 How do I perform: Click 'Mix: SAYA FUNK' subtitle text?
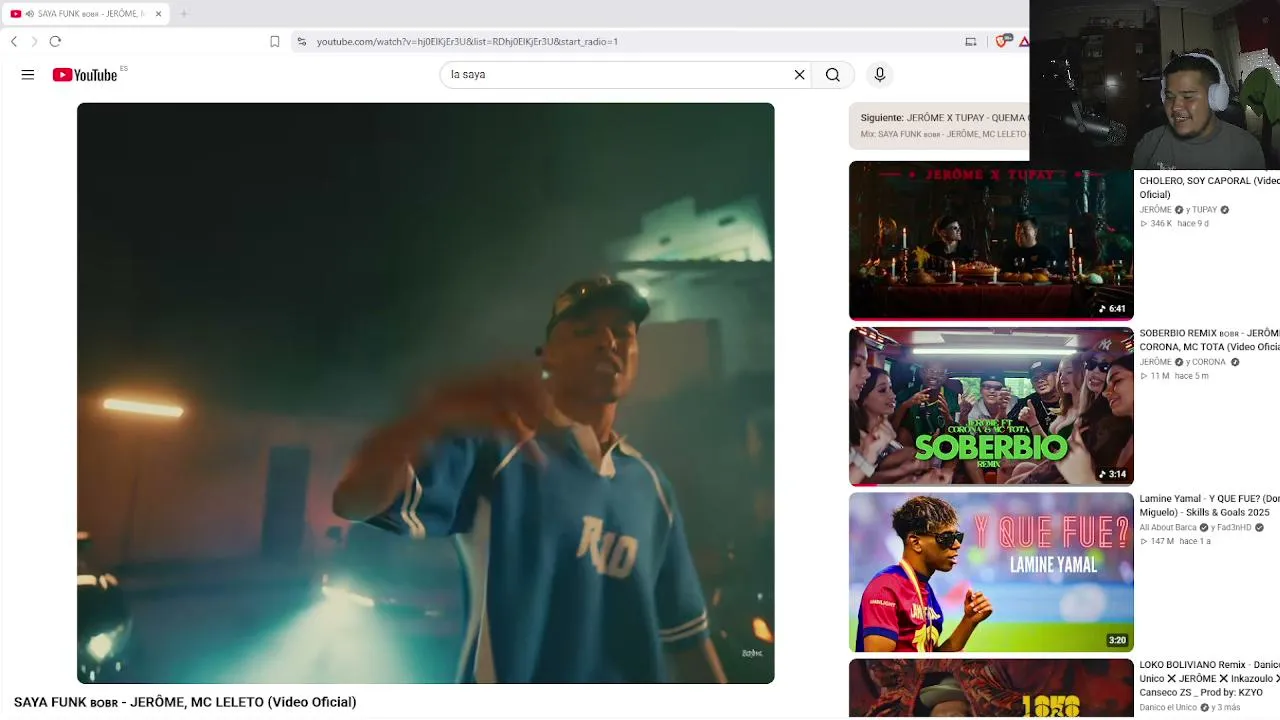[944, 134]
